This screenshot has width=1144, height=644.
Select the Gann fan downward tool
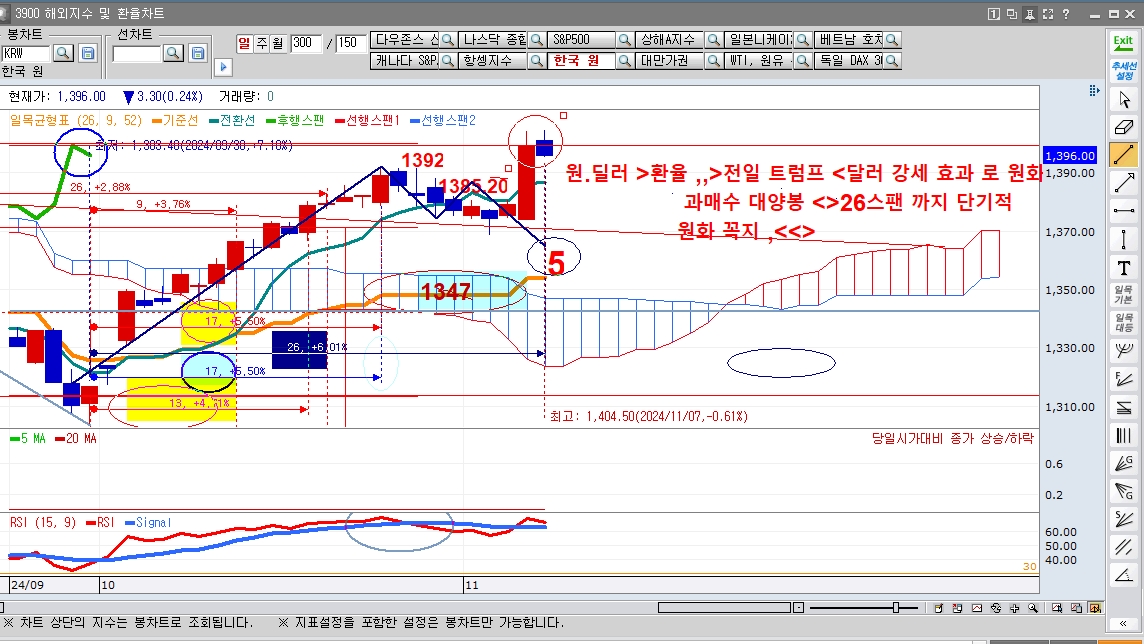1124,491
